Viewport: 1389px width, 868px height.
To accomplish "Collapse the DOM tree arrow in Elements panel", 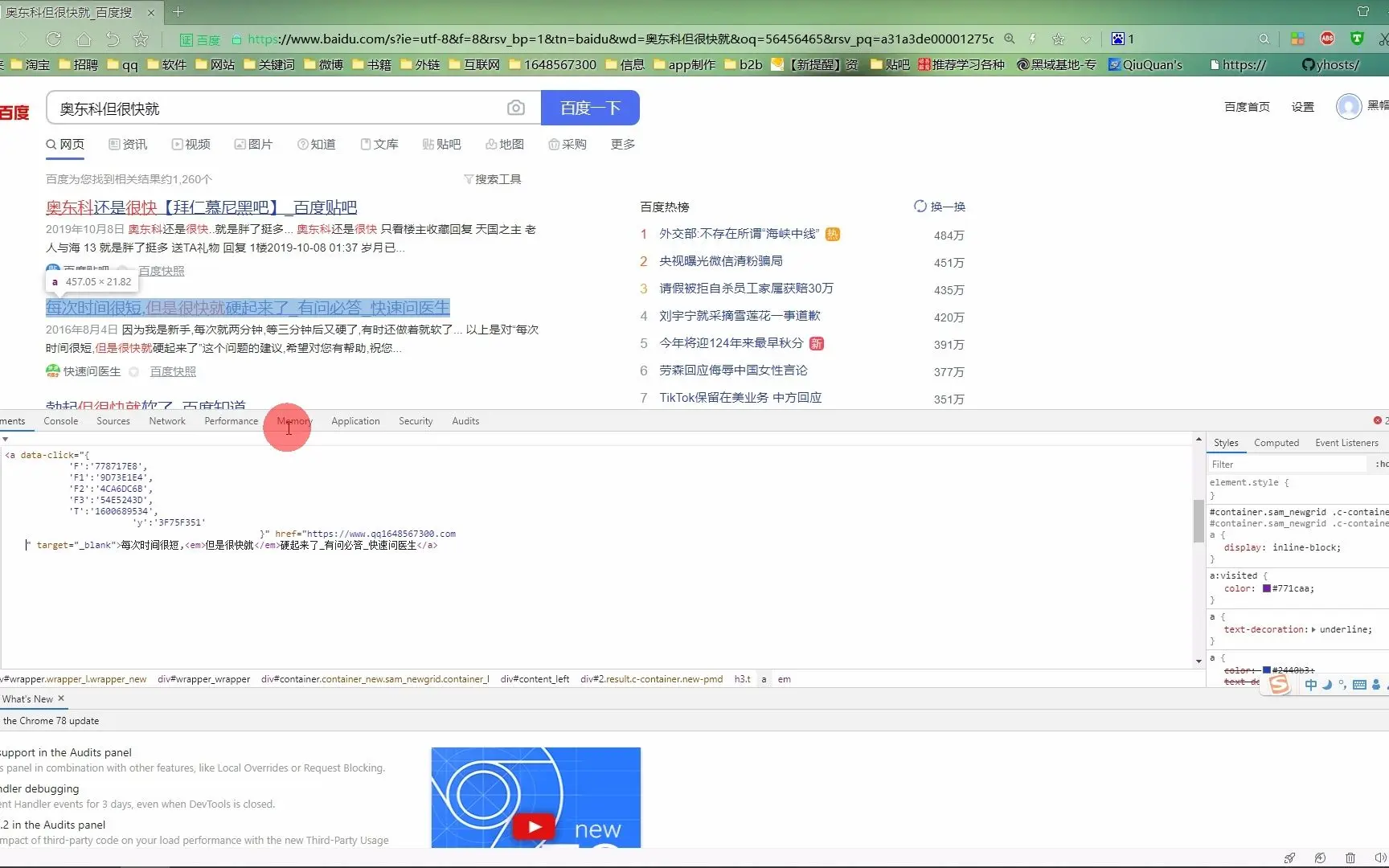I will tap(6, 440).
